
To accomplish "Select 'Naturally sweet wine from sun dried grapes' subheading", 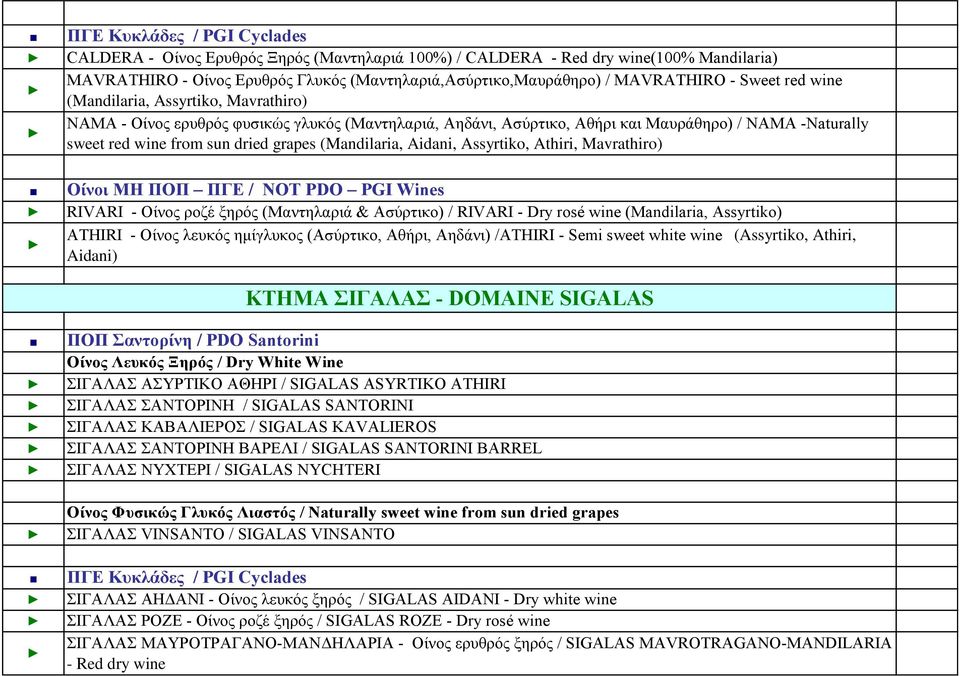I will pos(343,513).
